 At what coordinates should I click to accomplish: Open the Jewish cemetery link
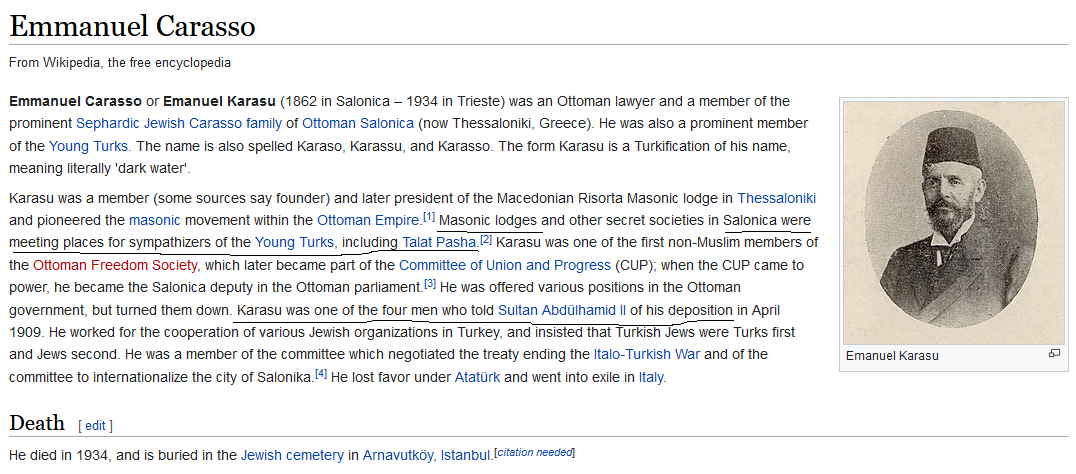pyautogui.click(x=292, y=455)
